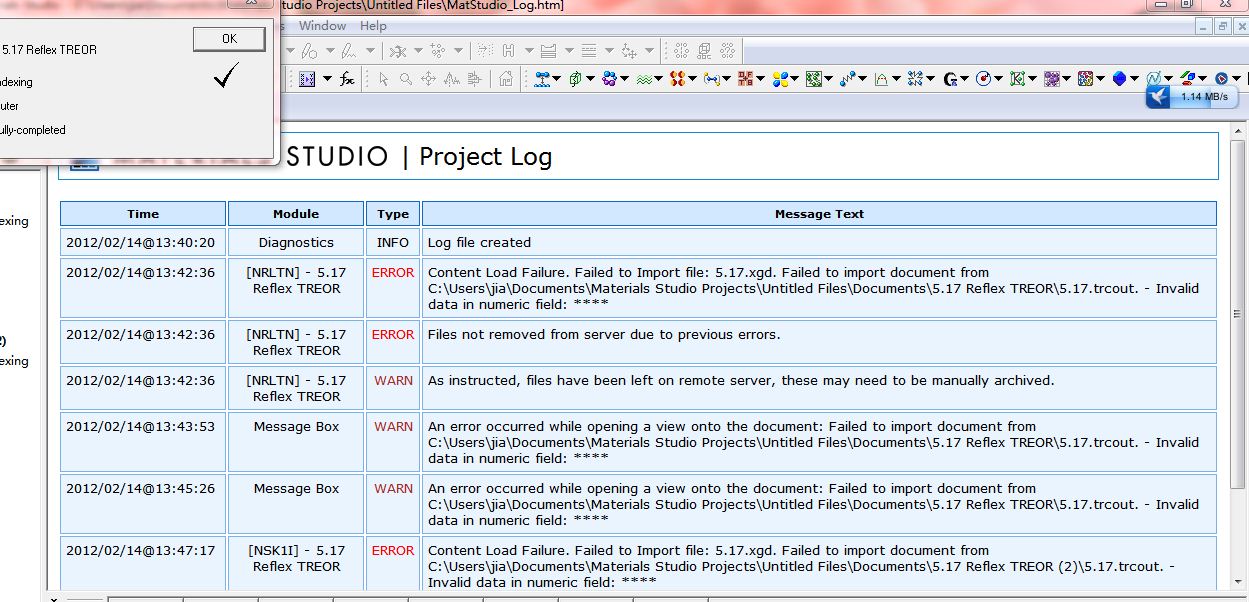This screenshot has width=1249, height=602.
Task: Select the arrow selection pointer tool
Action: [x=383, y=79]
